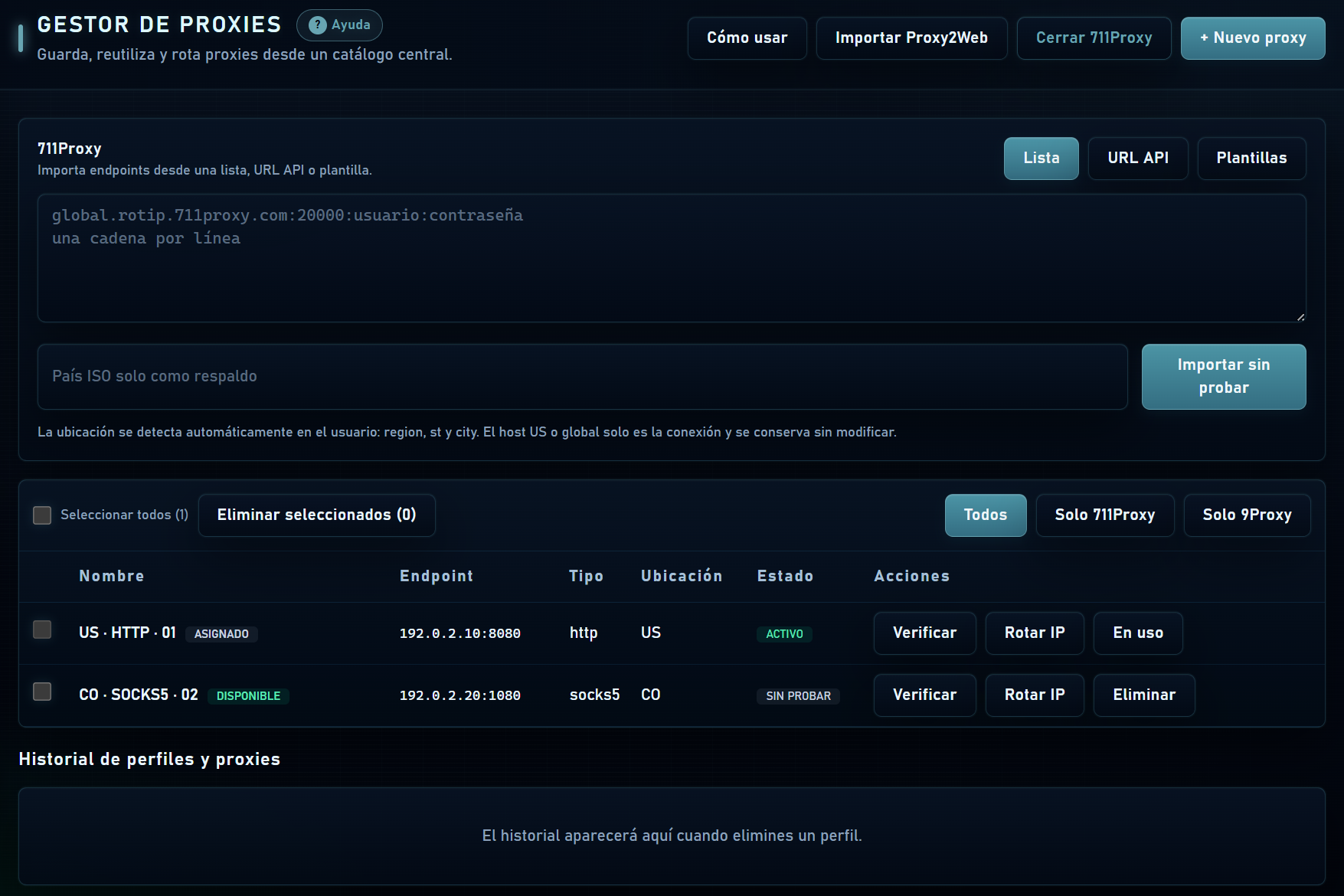
Task: Click En uso button on US row
Action: (1138, 633)
